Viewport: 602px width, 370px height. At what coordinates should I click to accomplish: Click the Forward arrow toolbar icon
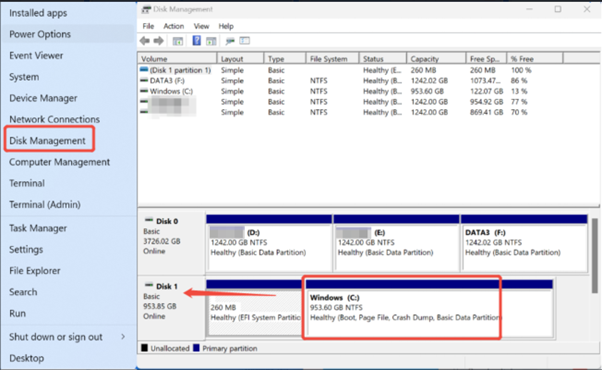point(159,41)
